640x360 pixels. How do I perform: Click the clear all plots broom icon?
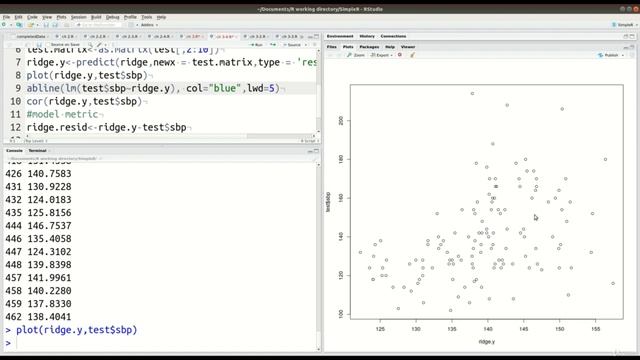tap(412, 55)
